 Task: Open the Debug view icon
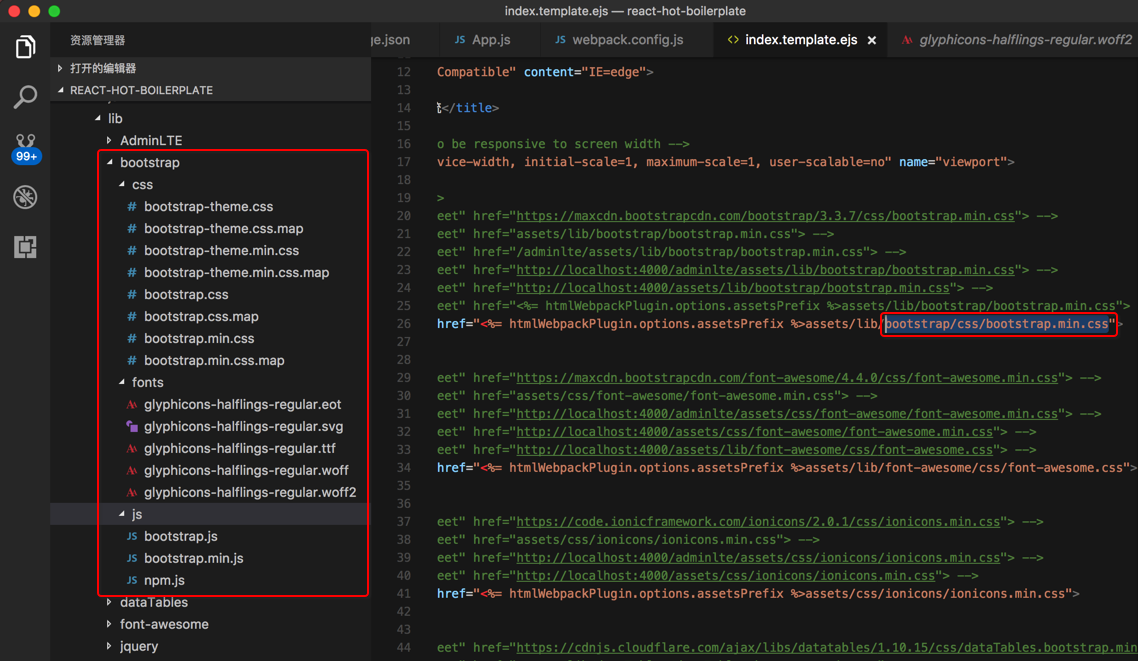tap(25, 197)
